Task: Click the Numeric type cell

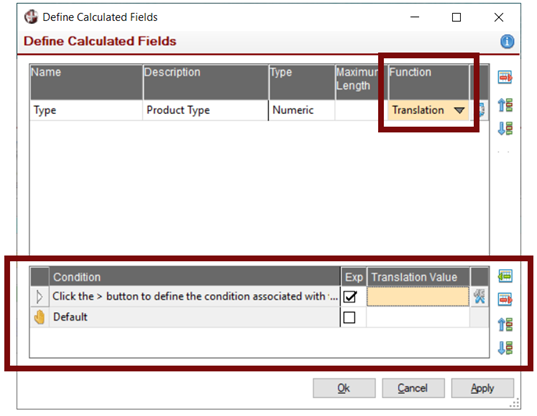Action: click(301, 110)
